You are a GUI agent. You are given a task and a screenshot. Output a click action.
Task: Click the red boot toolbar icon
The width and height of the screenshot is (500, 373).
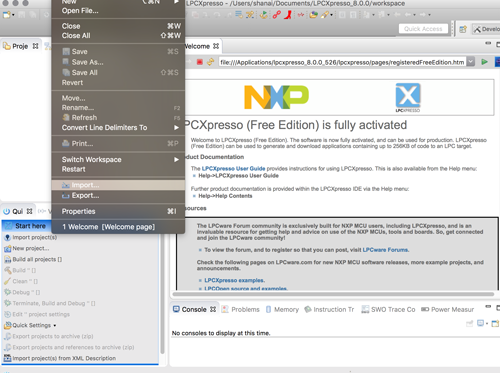pos(287,15)
